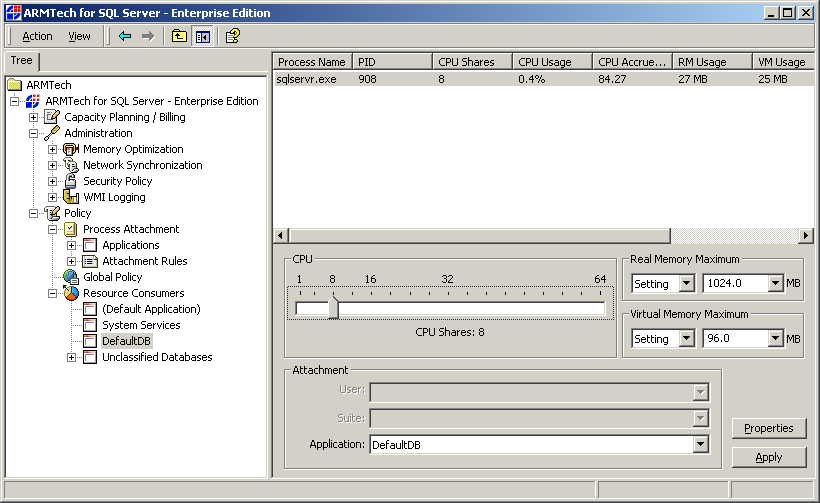
Task: Click the Forward arrow toolbar icon
Action: 148,36
